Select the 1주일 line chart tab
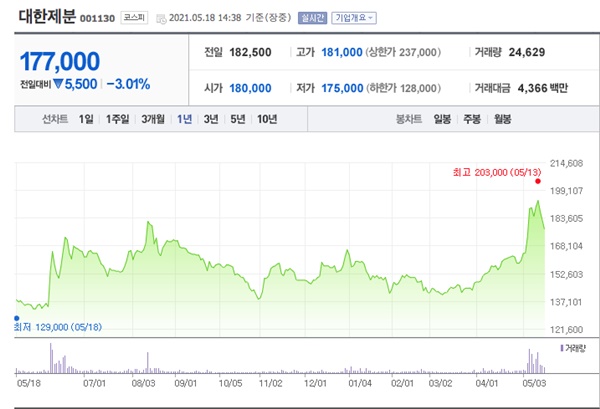This screenshot has width=600, height=409. tap(117, 119)
